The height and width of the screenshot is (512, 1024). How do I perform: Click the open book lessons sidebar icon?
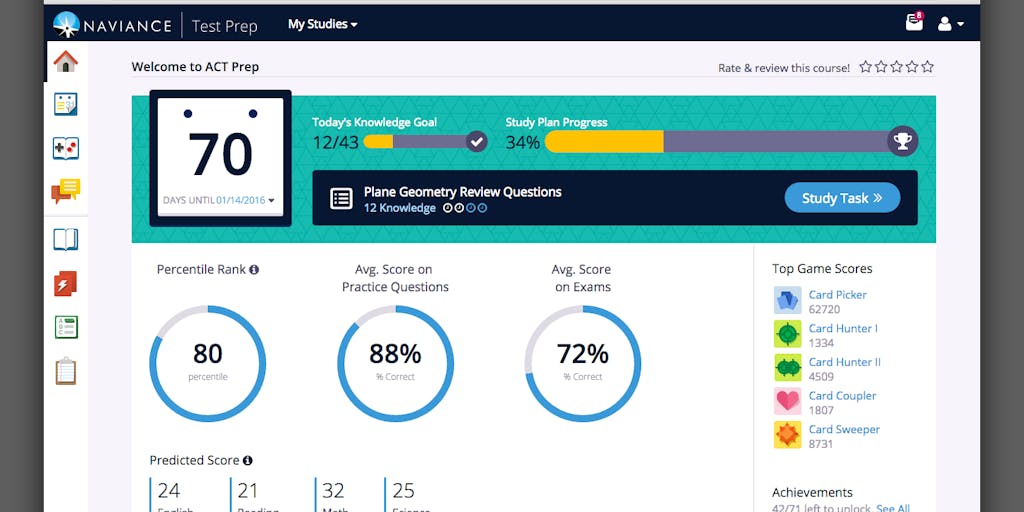(66, 240)
